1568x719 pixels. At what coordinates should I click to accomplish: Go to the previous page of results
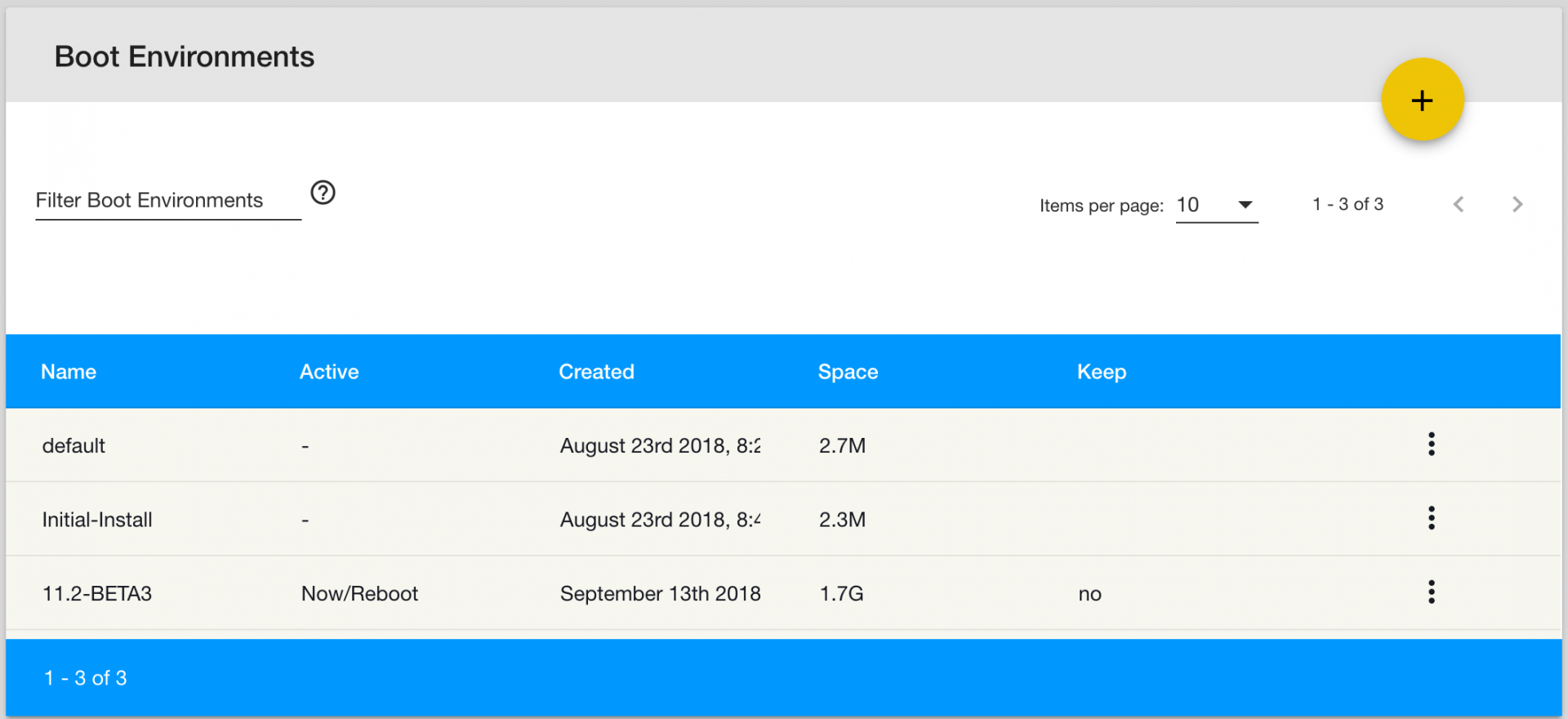tap(1459, 204)
